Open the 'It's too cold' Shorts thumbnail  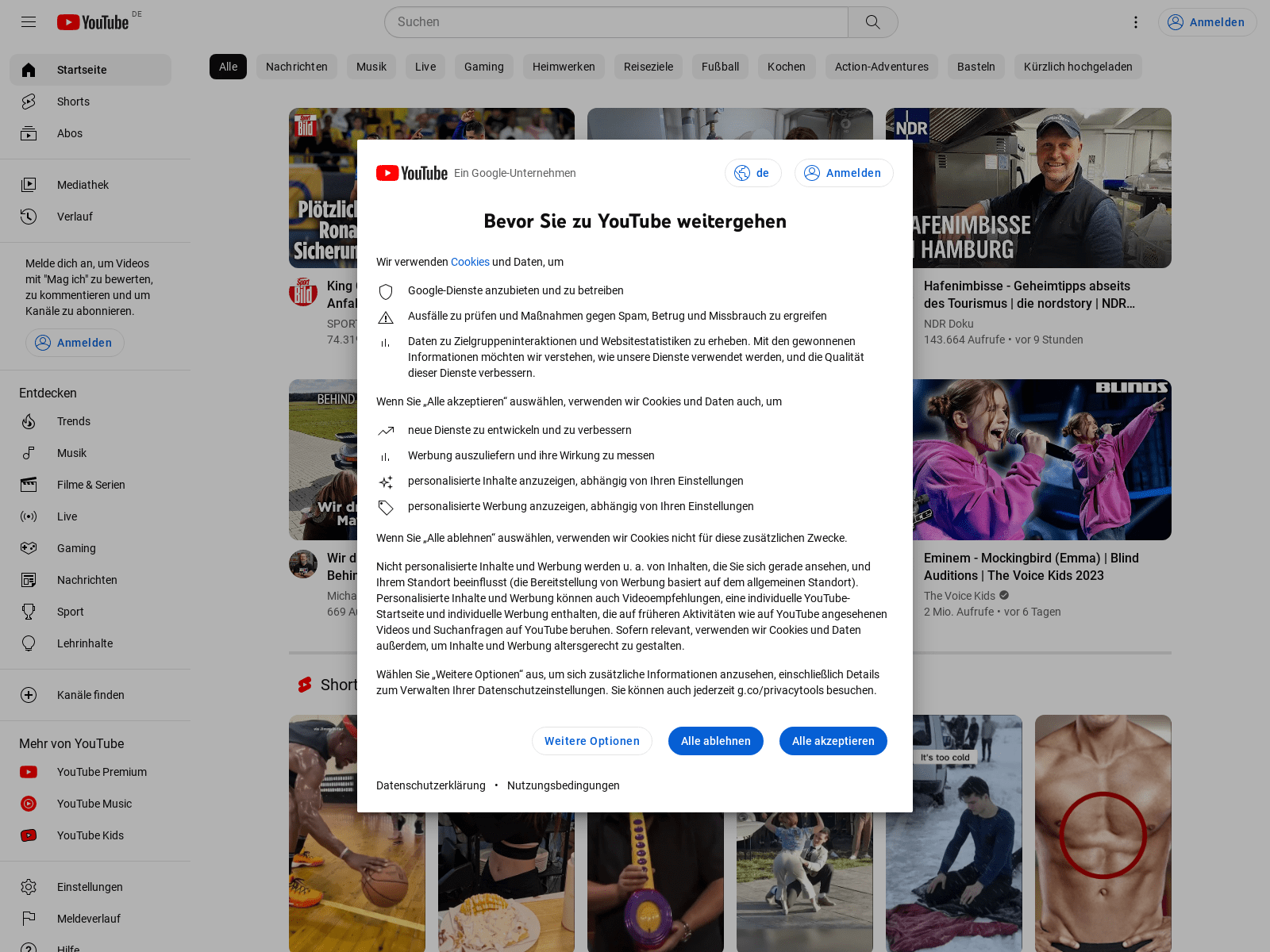pyautogui.click(x=954, y=833)
